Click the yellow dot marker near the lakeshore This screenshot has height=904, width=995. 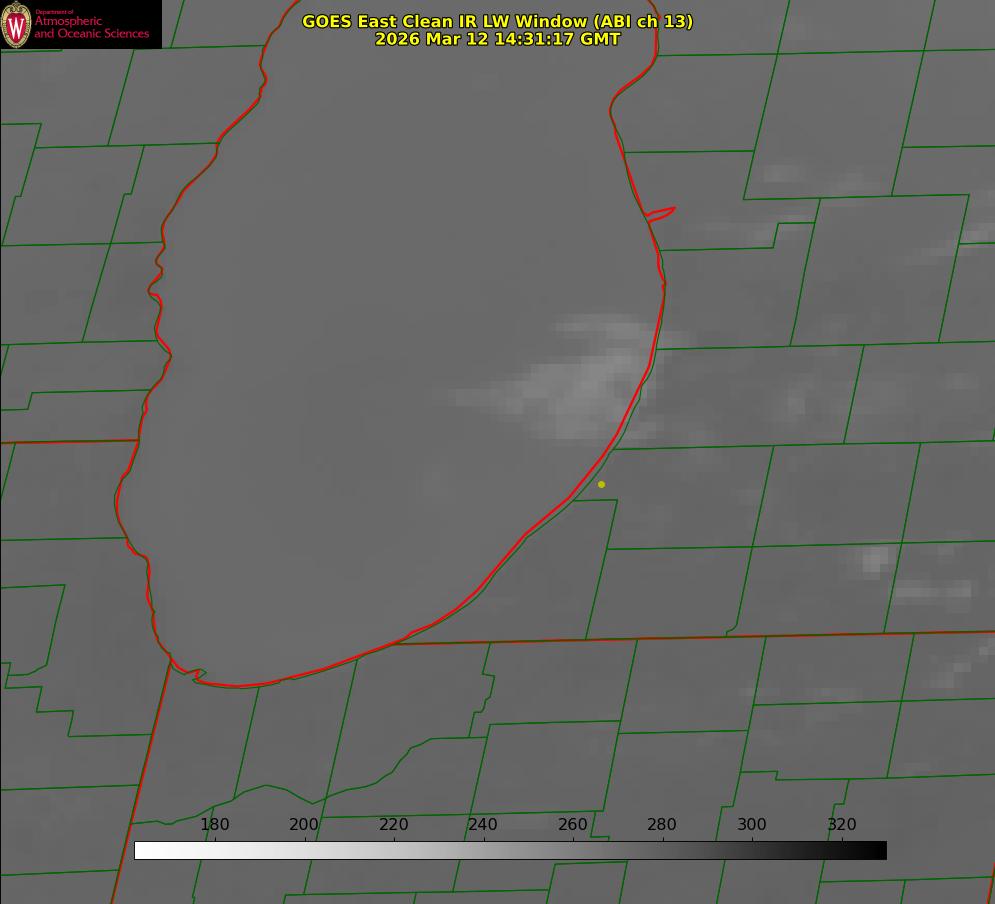point(601,484)
